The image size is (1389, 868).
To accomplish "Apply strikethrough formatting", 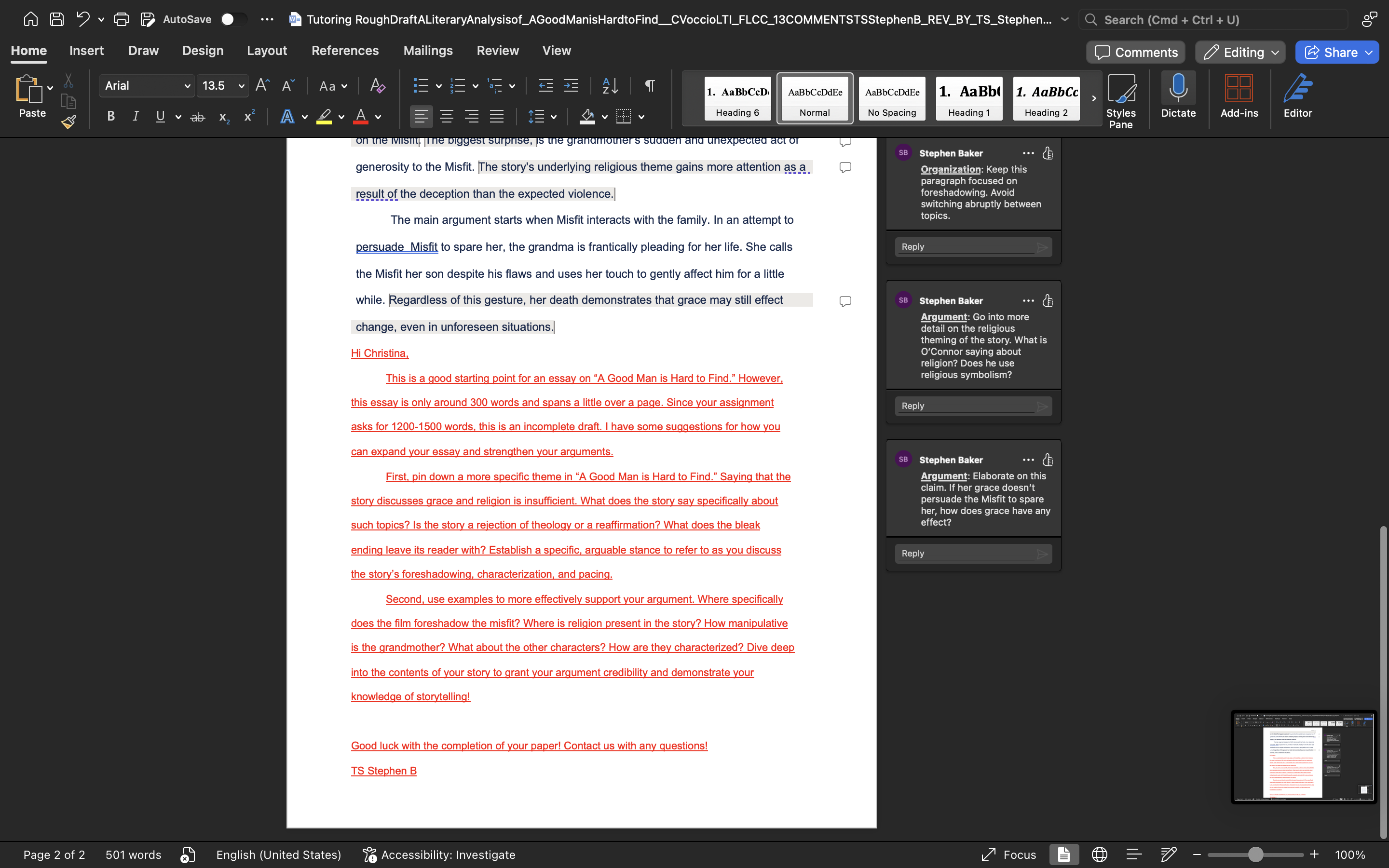I will pos(197,117).
